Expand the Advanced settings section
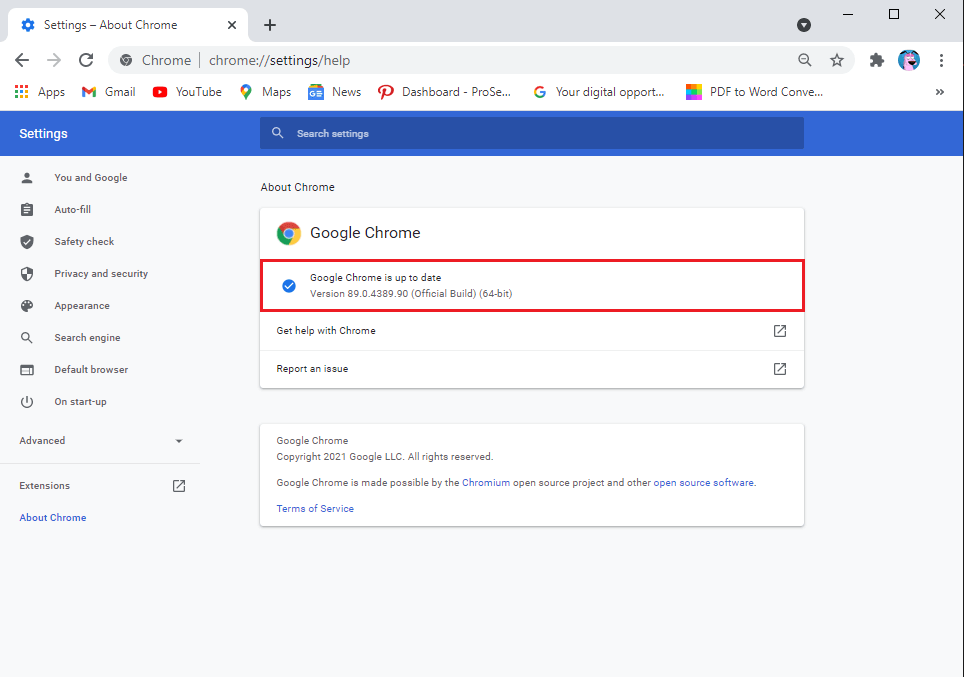 [100, 441]
